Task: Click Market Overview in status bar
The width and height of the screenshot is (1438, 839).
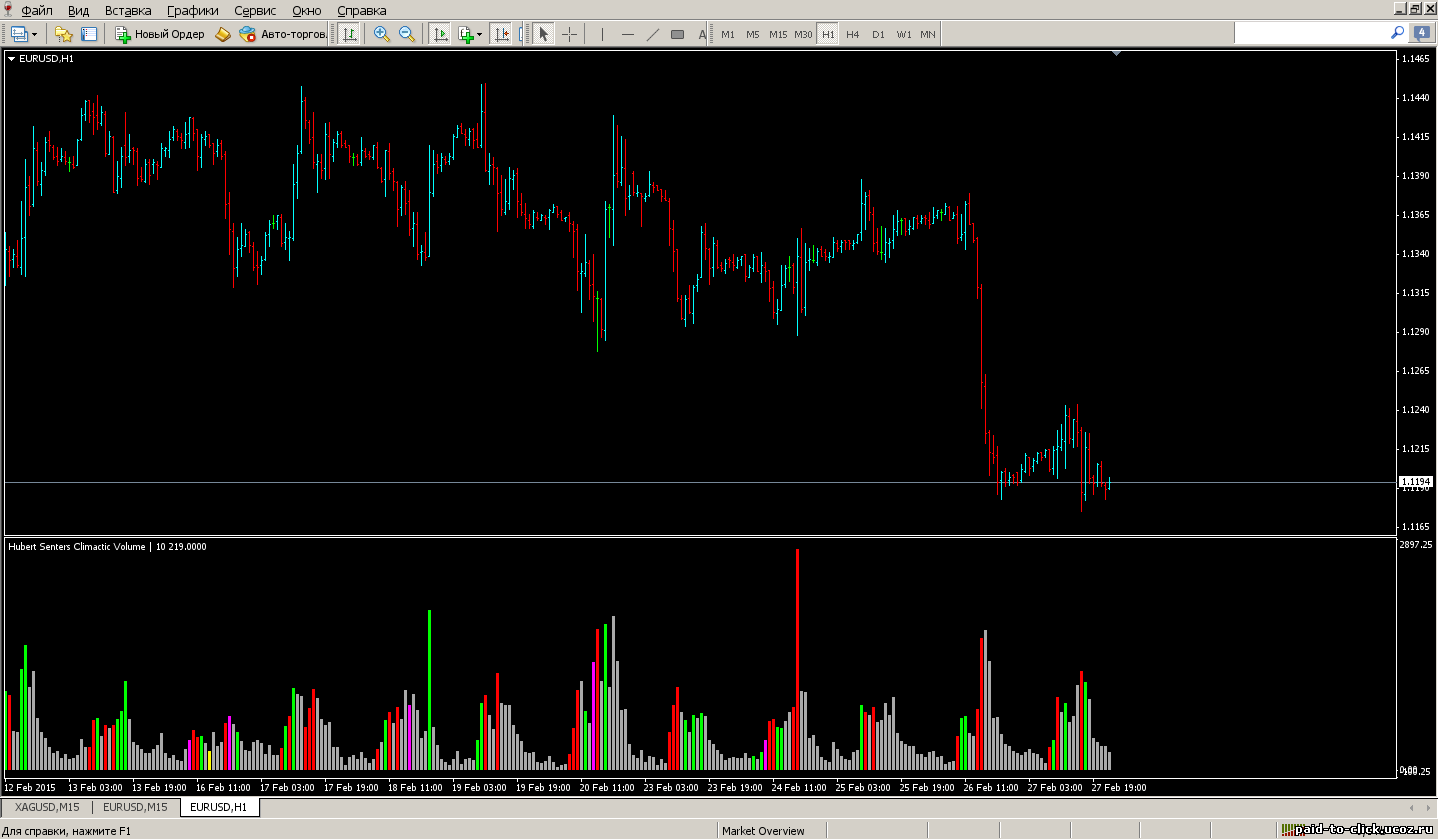Action: pyautogui.click(x=764, y=831)
